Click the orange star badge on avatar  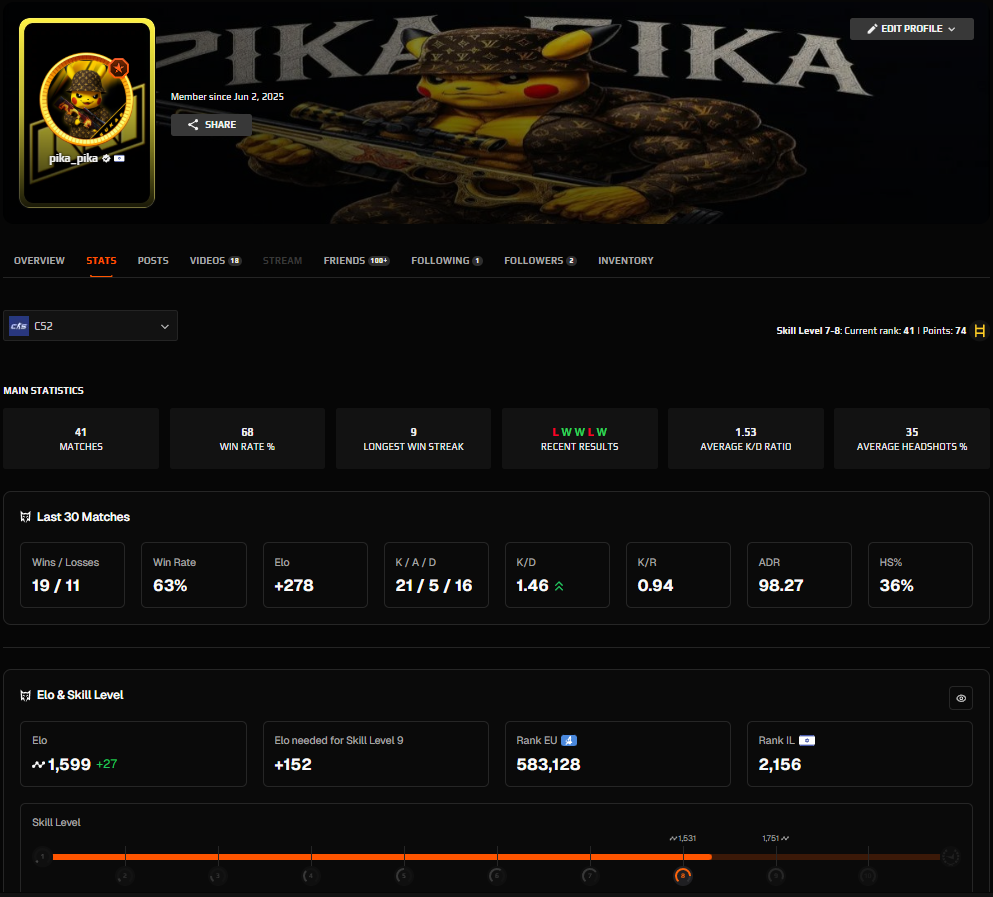[x=118, y=68]
